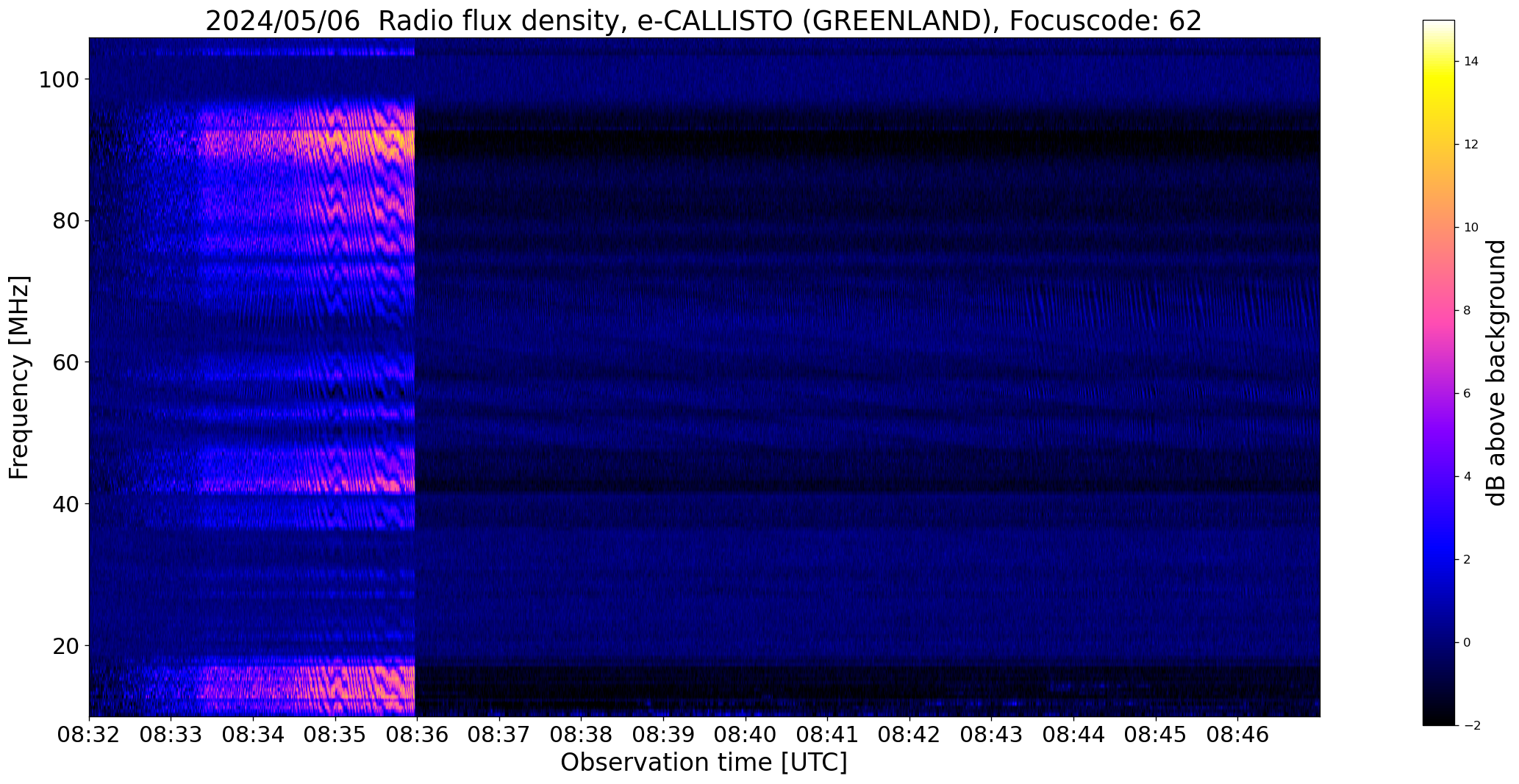Click the colorbar tick value 12

coord(1471,145)
